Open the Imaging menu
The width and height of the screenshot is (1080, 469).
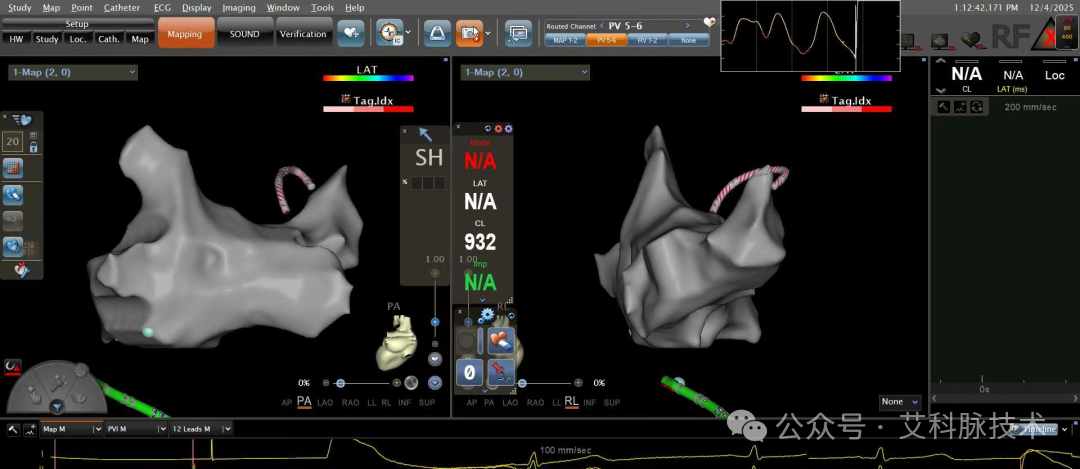click(238, 8)
